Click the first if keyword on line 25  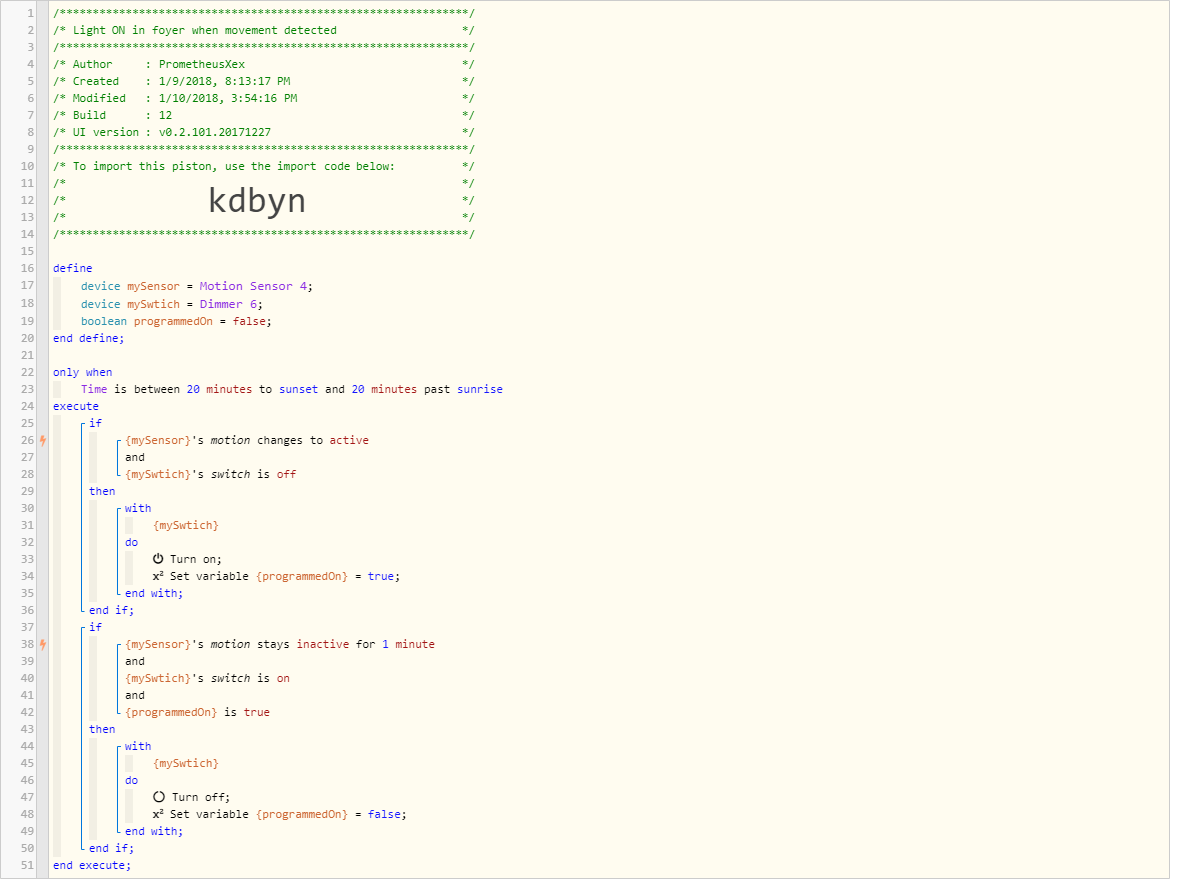(95, 424)
